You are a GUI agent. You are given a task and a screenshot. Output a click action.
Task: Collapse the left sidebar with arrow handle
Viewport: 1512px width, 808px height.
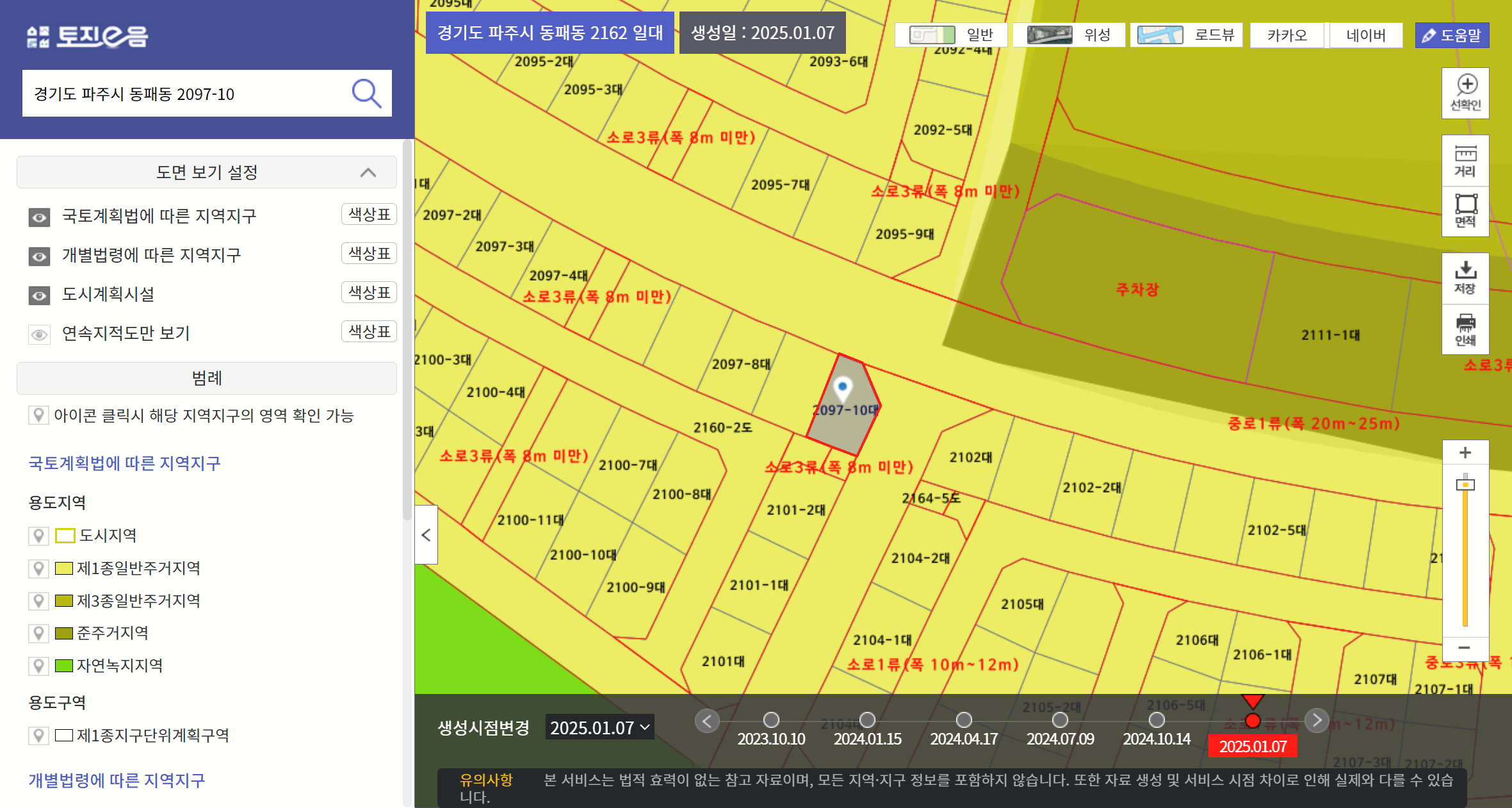(x=426, y=534)
